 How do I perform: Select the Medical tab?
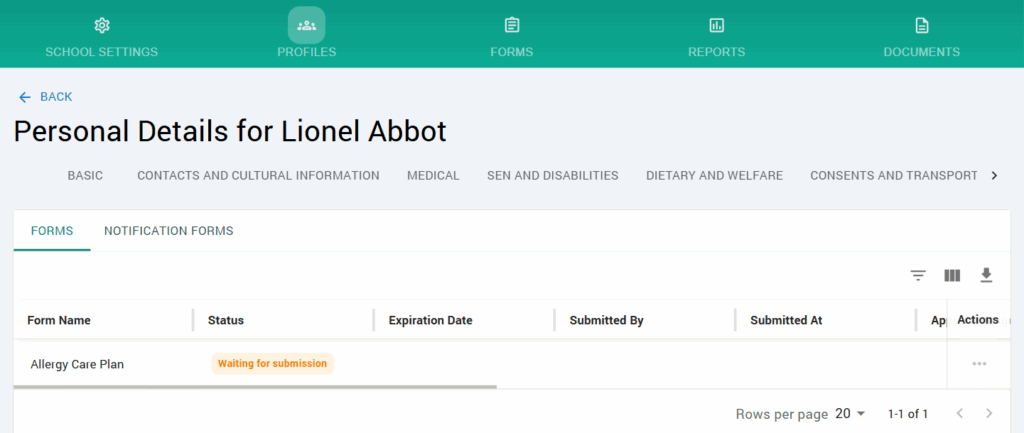[433, 176]
